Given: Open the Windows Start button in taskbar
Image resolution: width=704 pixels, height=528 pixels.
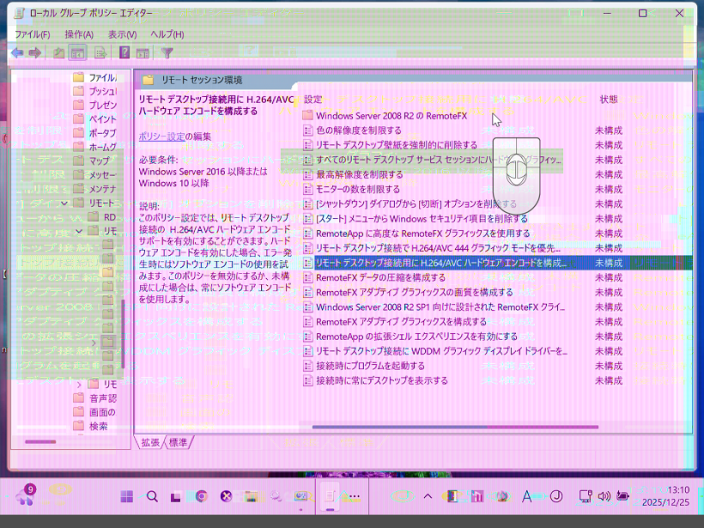Looking at the screenshot, I should tap(127, 496).
